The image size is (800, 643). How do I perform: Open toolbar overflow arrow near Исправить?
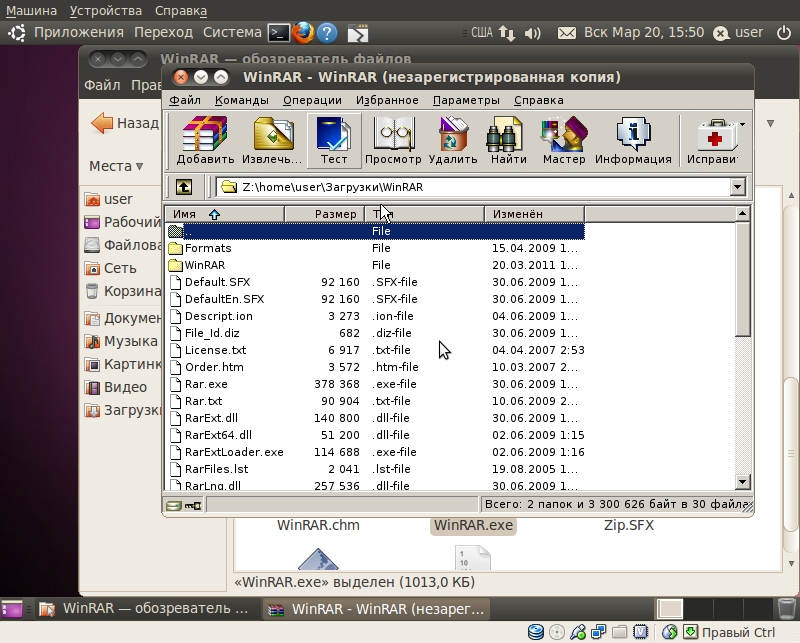point(742,124)
